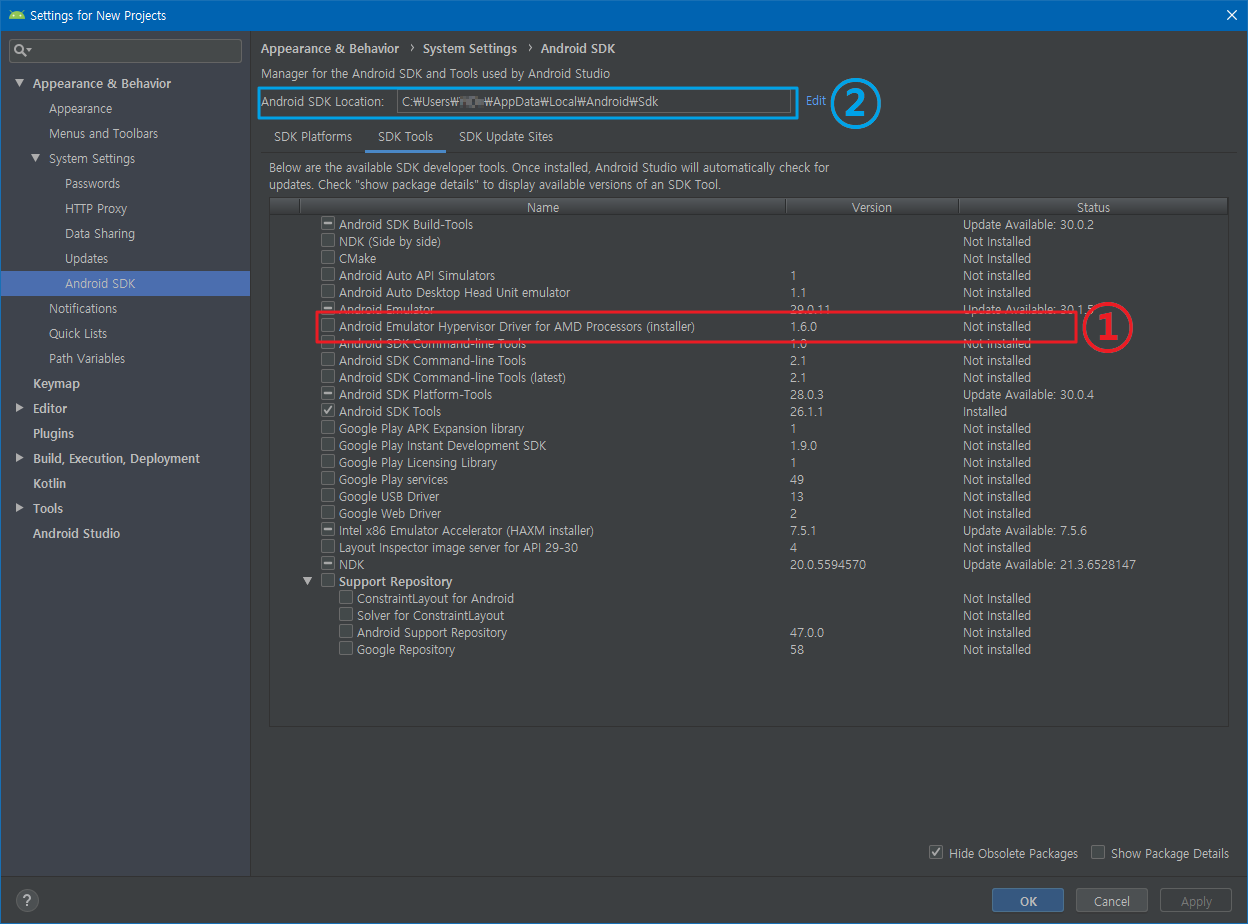Switch to the SDK Platforms tab
1248x924 pixels.
click(313, 137)
